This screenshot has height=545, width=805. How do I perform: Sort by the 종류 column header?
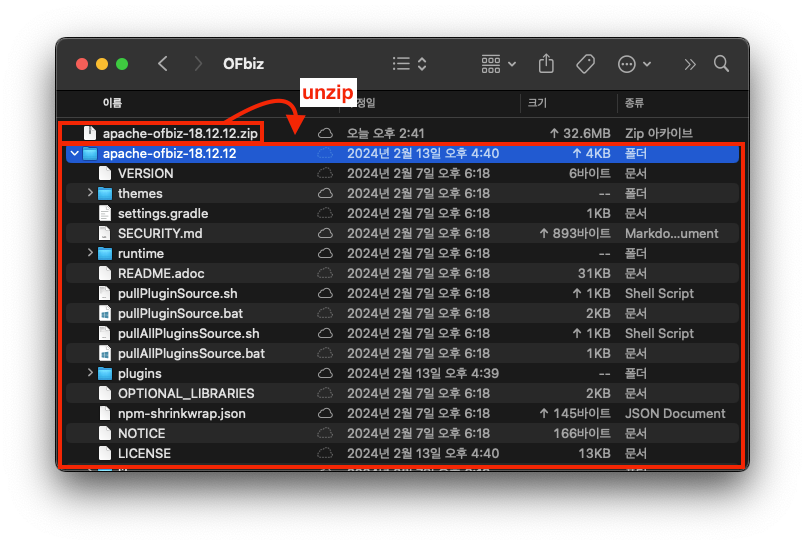point(634,103)
